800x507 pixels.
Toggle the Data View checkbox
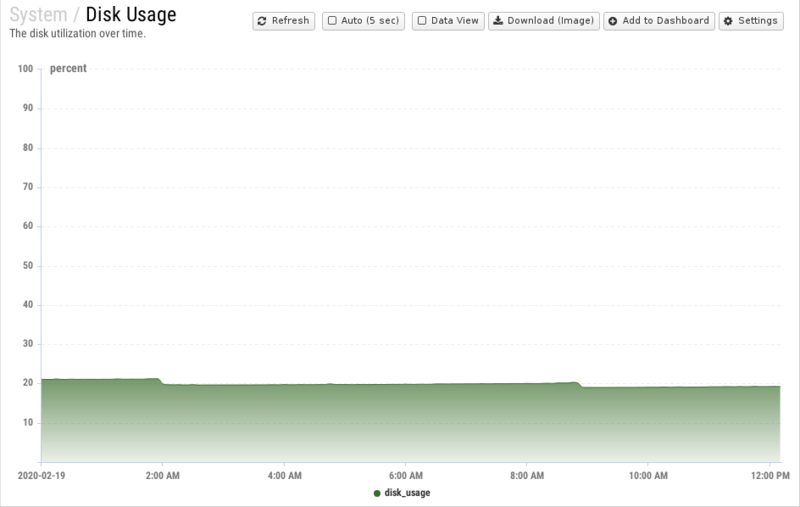pos(422,21)
